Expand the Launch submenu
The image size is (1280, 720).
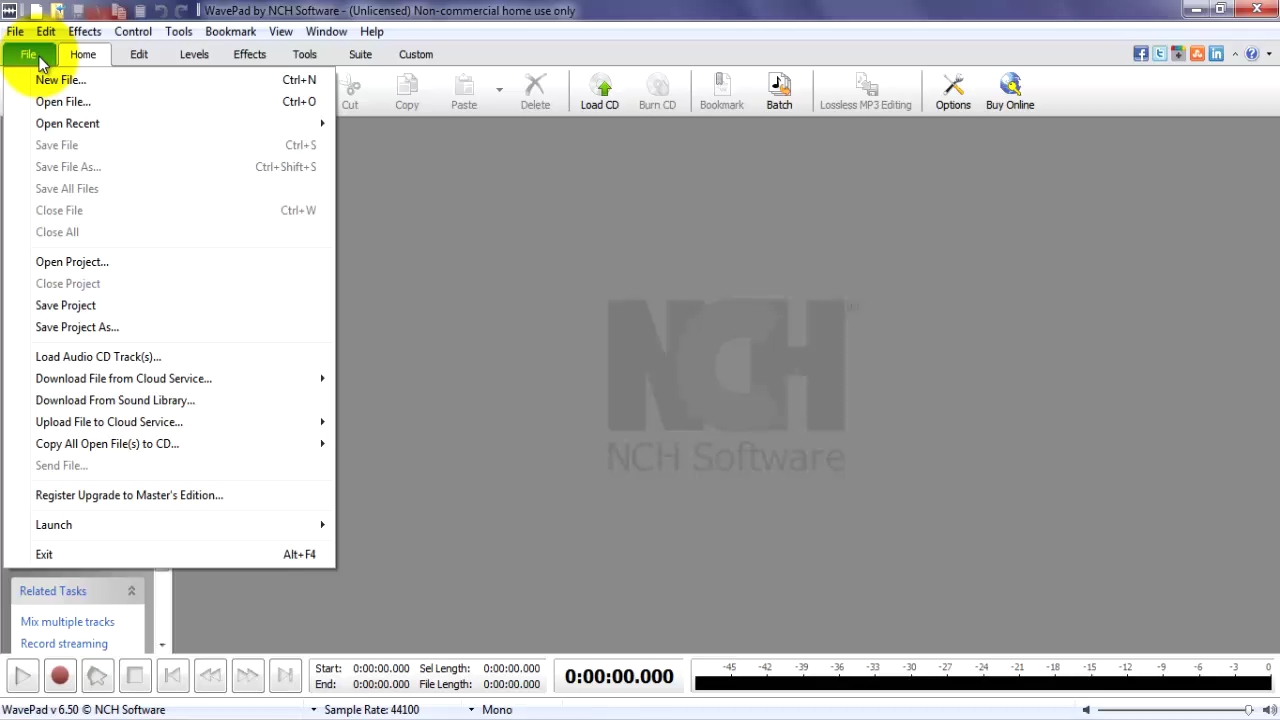coord(180,525)
